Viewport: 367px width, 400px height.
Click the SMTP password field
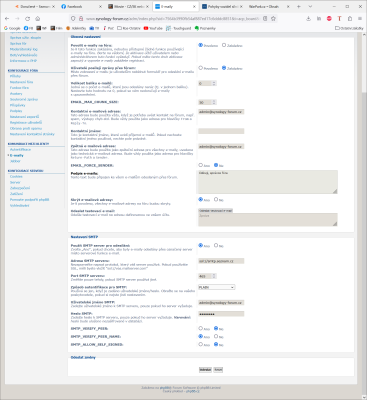click(221, 314)
